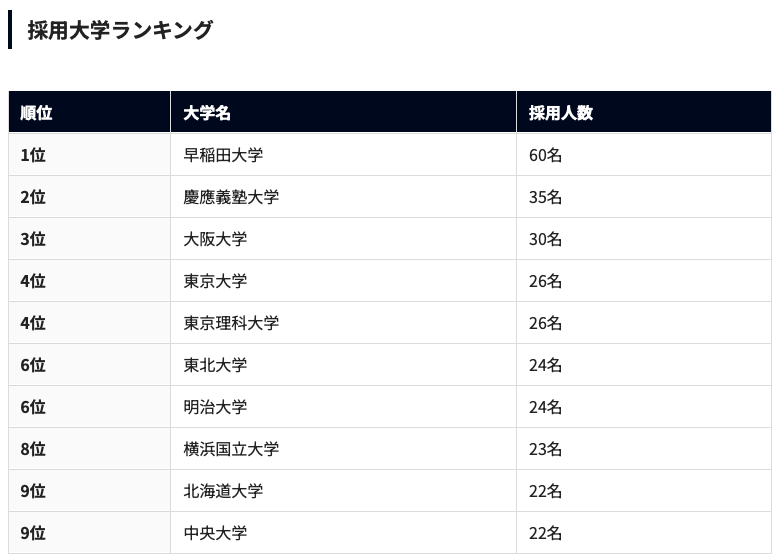
Task: Select the 23名 value cell
Action: [644, 449]
